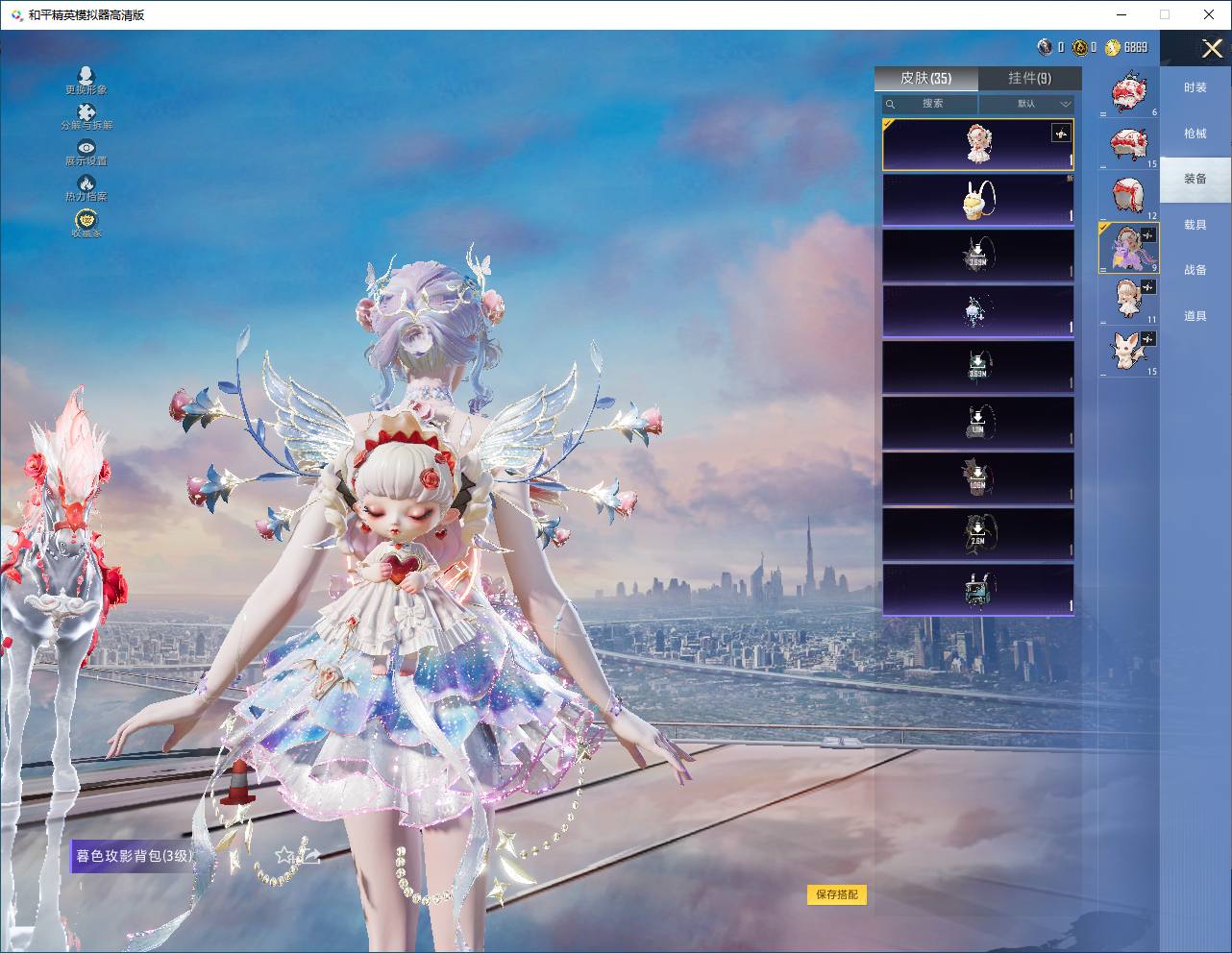This screenshot has height=953, width=1232.
Task: Switch to the 皮肤(35) tab
Action: click(925, 79)
